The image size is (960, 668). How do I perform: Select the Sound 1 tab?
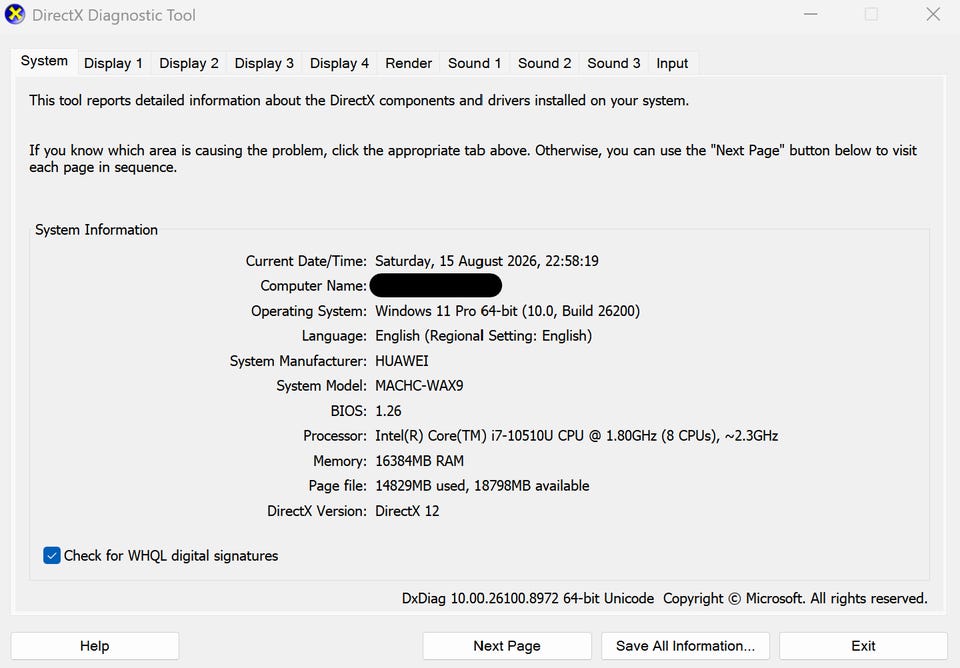coord(474,64)
